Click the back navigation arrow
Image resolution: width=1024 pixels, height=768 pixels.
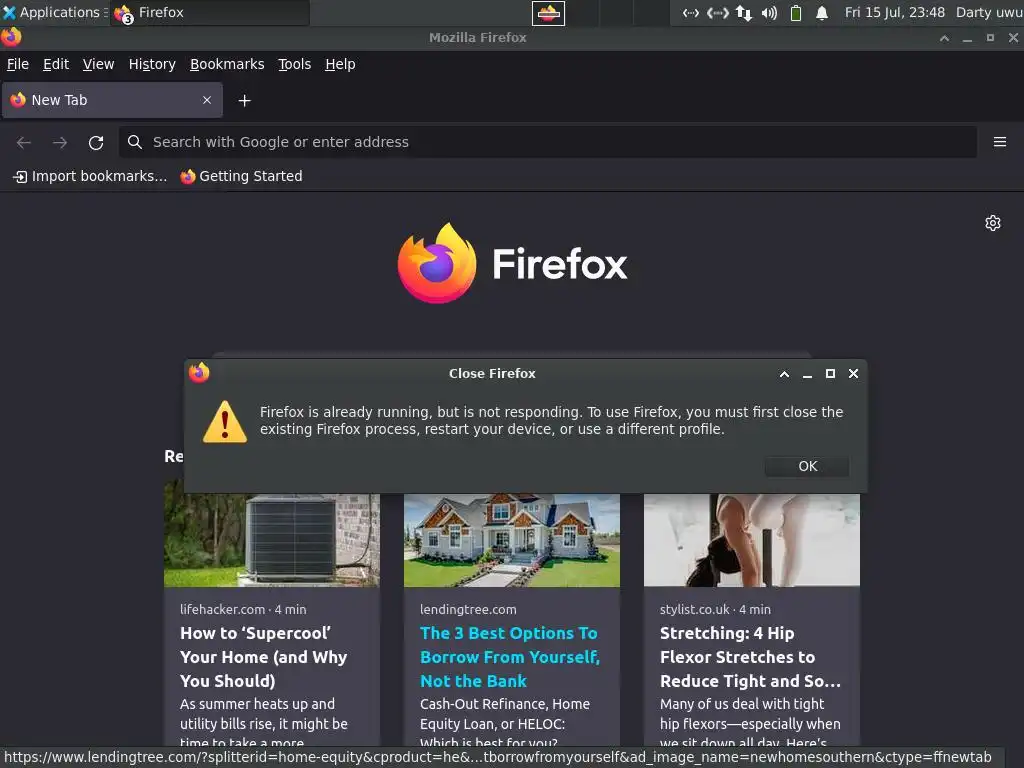coord(24,142)
